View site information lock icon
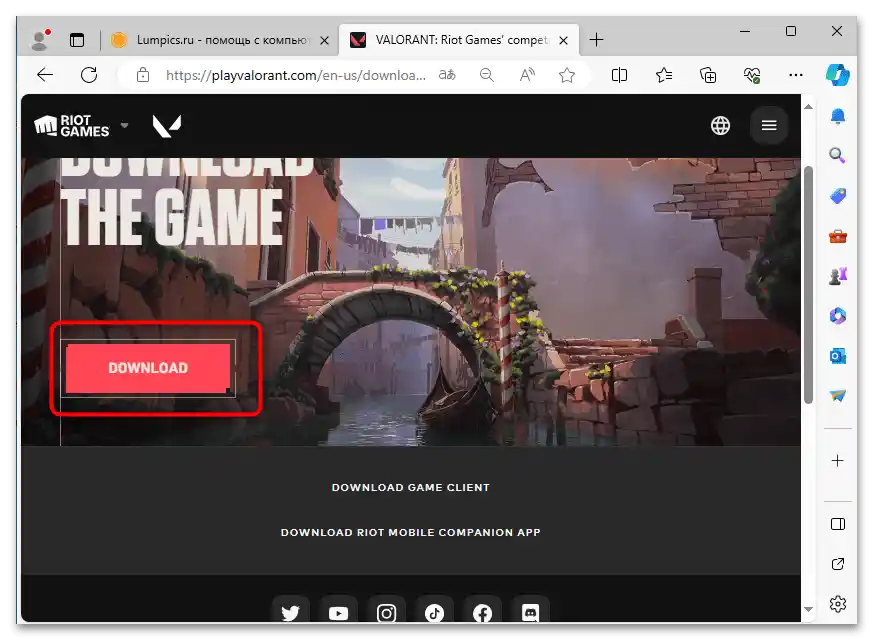This screenshot has height=640, width=873. pos(143,75)
